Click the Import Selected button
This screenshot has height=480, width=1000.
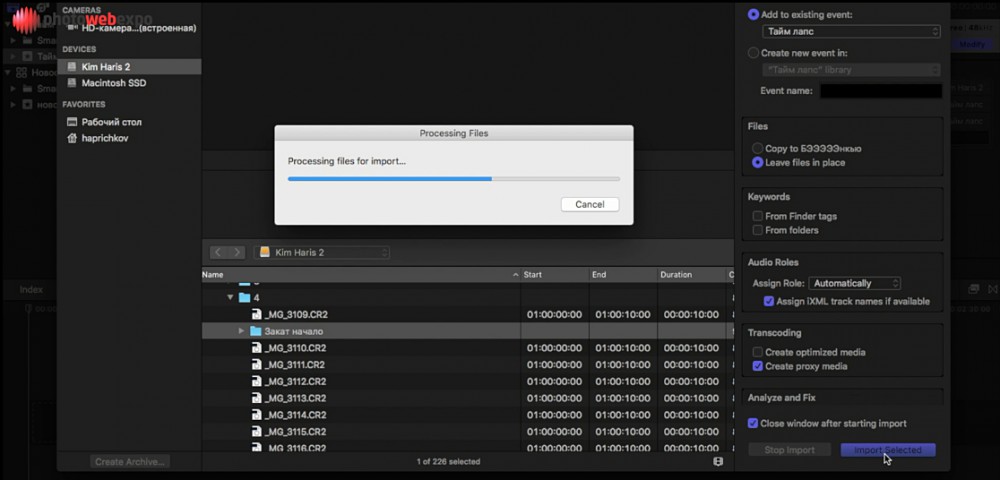coord(888,450)
